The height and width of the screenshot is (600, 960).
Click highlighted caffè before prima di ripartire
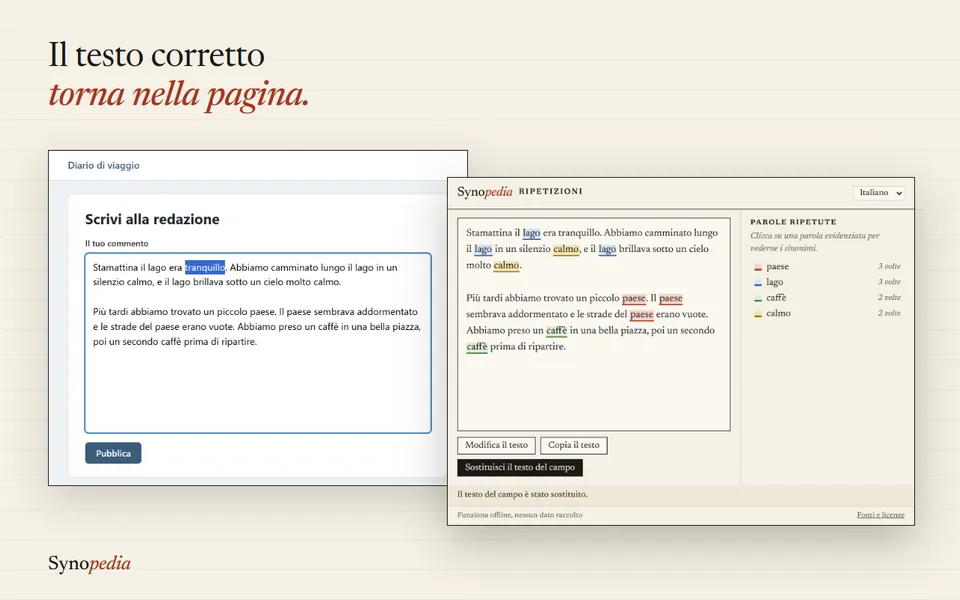point(477,347)
